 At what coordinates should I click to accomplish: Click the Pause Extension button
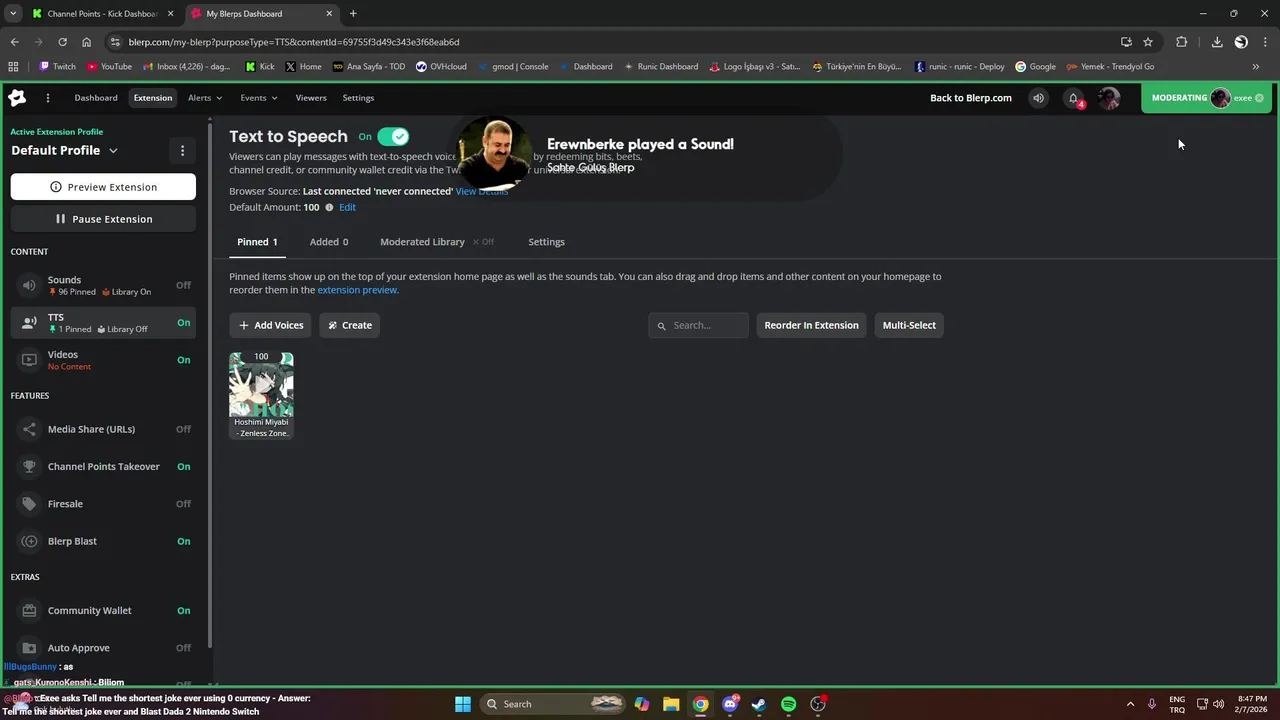pos(103,219)
